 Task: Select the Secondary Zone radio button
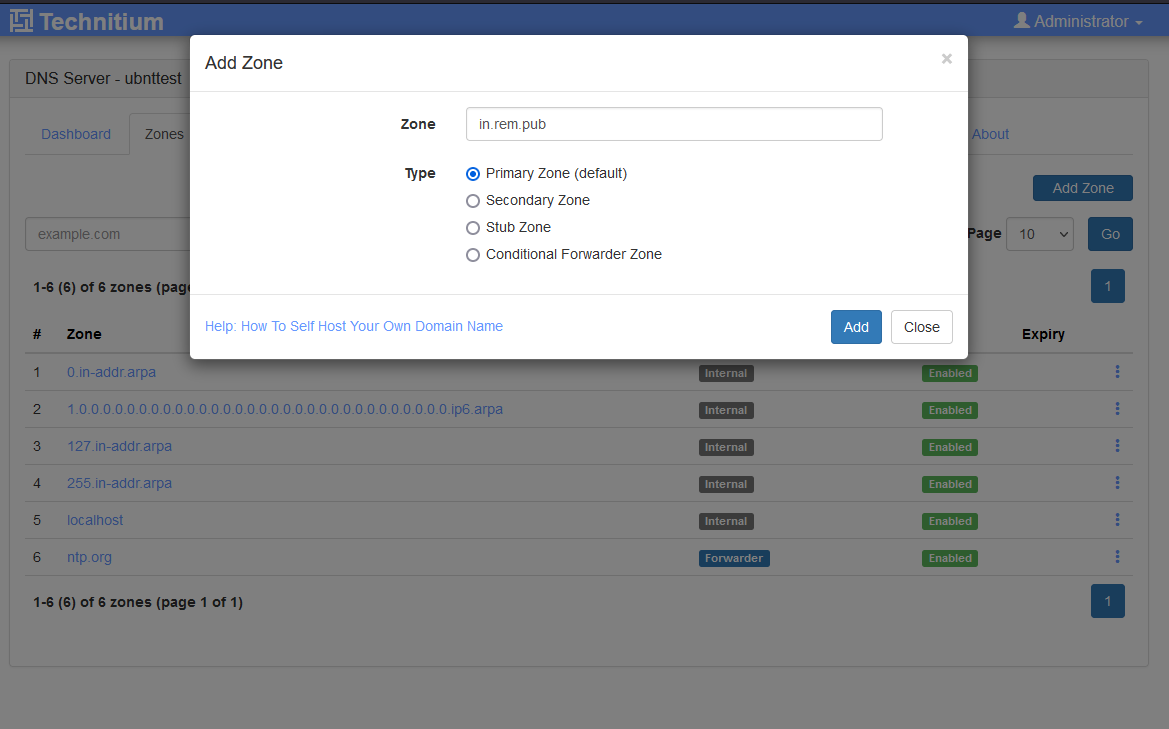pos(473,201)
